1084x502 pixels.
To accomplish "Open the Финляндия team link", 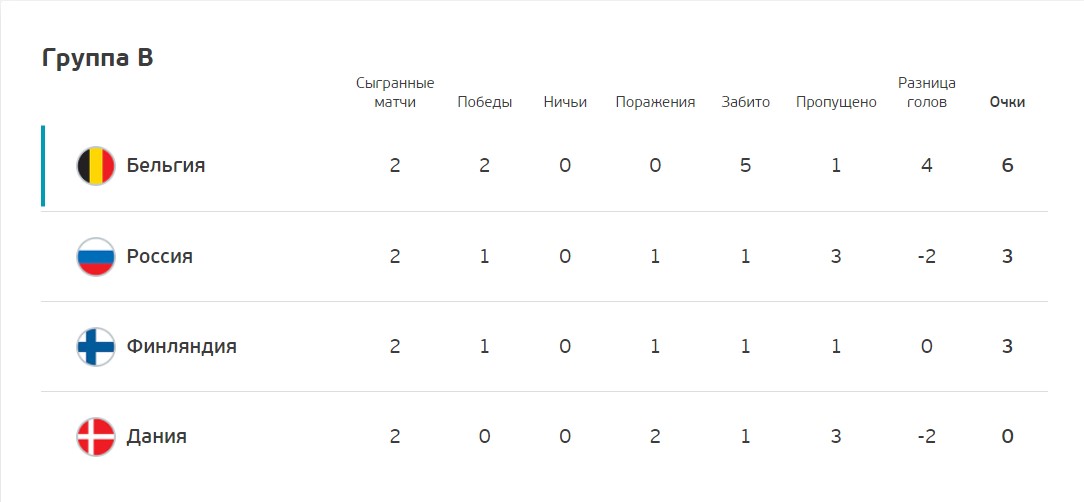I will pyautogui.click(x=182, y=346).
